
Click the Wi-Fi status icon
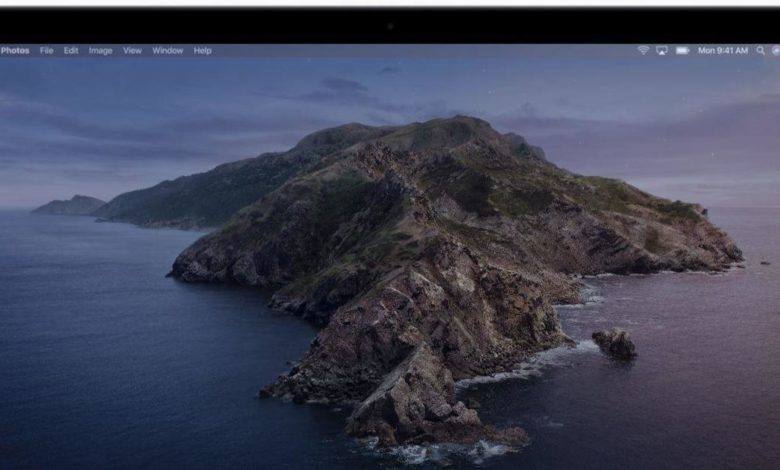(643, 51)
